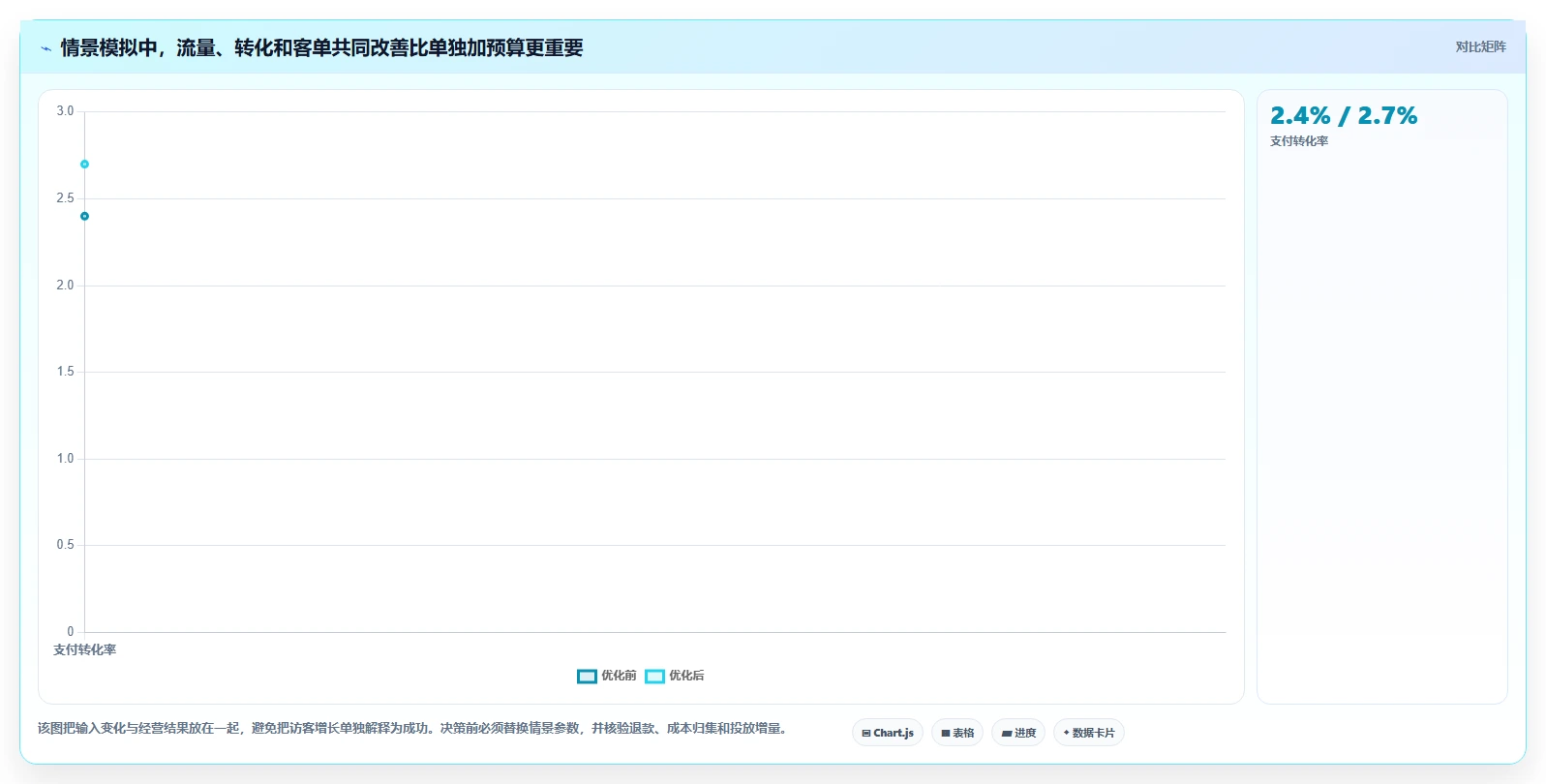Click the 1.5 y-axis tick label

[x=65, y=372]
